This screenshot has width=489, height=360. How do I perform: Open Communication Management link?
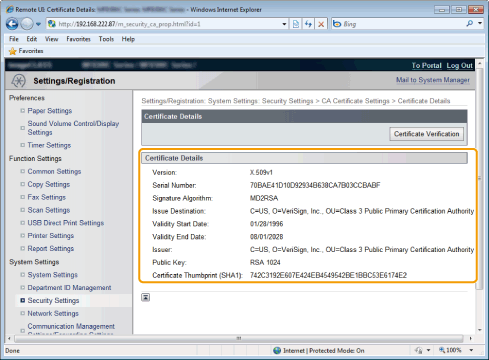(x=71, y=326)
